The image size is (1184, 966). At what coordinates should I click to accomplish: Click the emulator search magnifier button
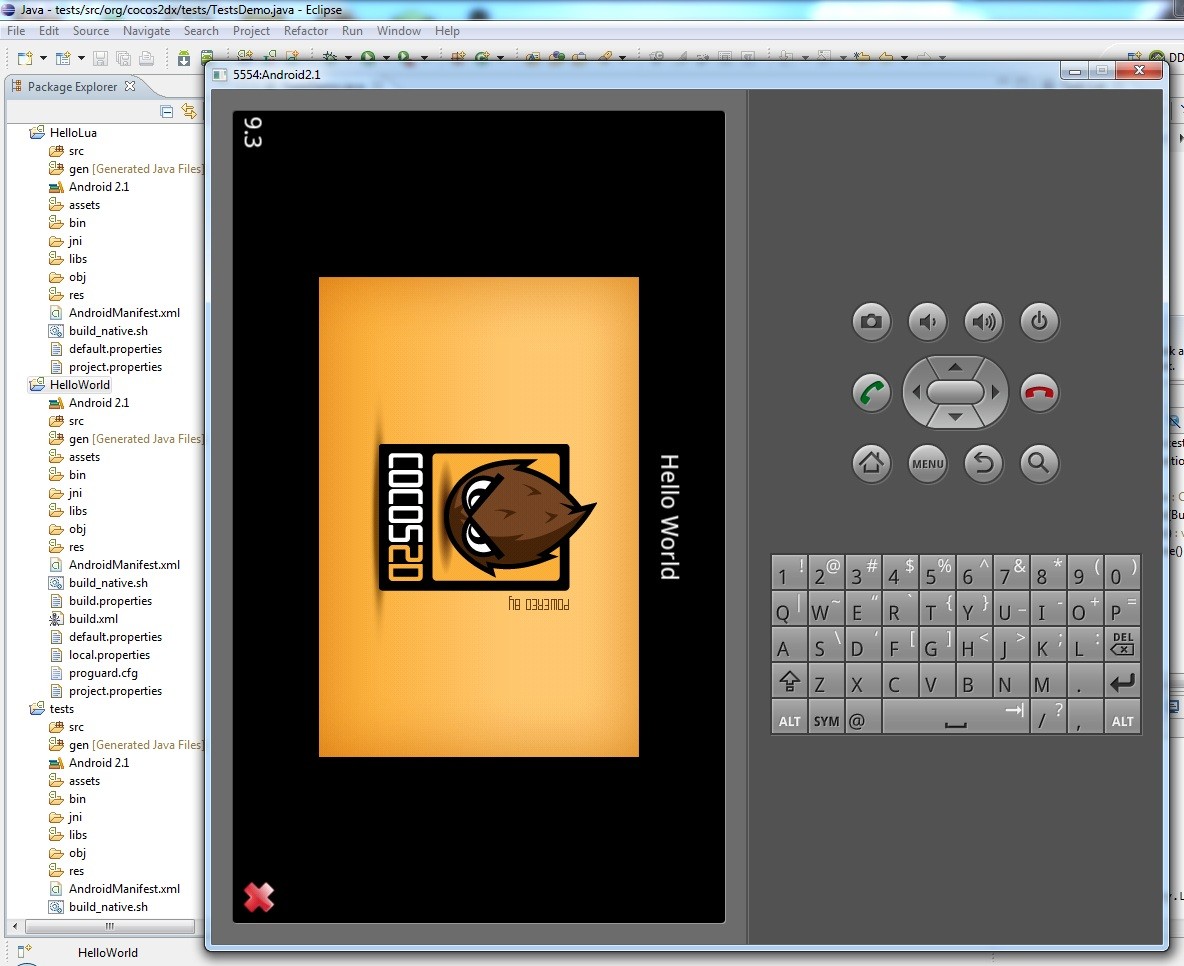click(x=1039, y=463)
